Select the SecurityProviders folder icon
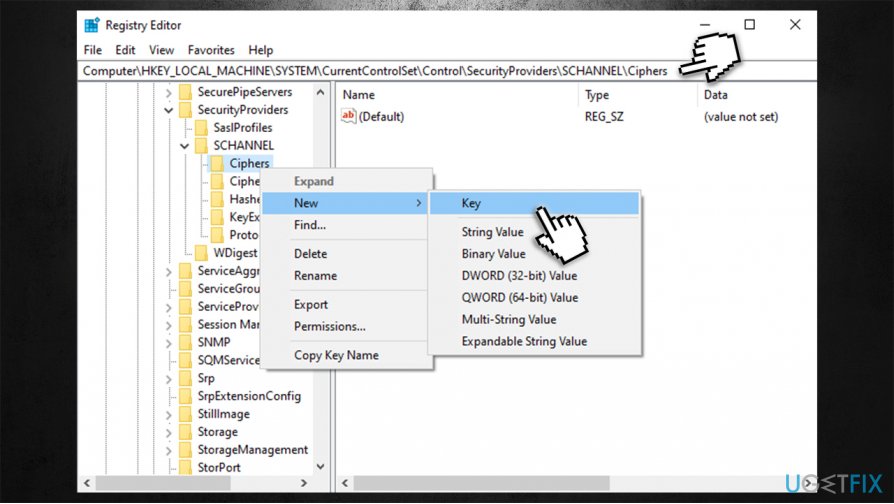The image size is (894, 504). 185,109
